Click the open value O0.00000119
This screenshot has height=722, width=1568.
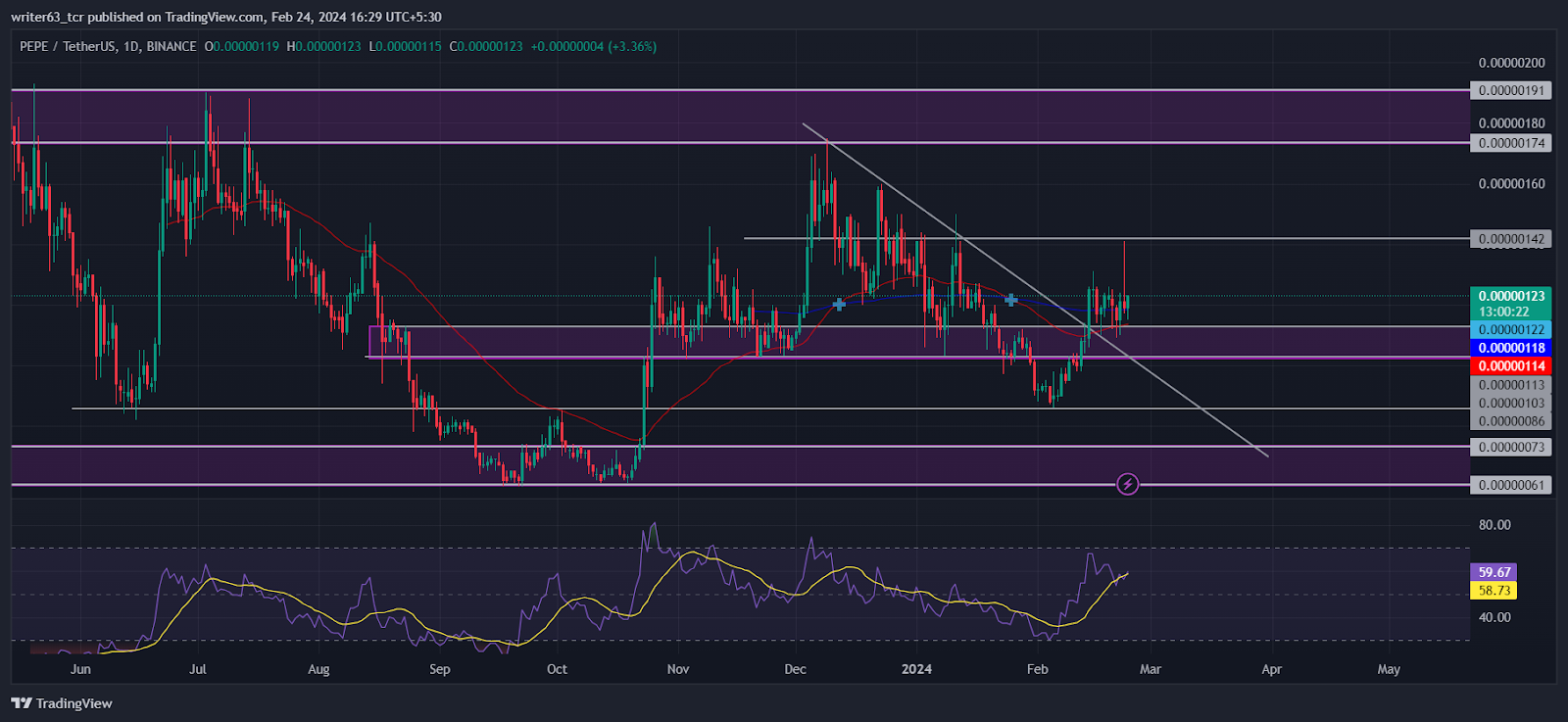click(242, 46)
